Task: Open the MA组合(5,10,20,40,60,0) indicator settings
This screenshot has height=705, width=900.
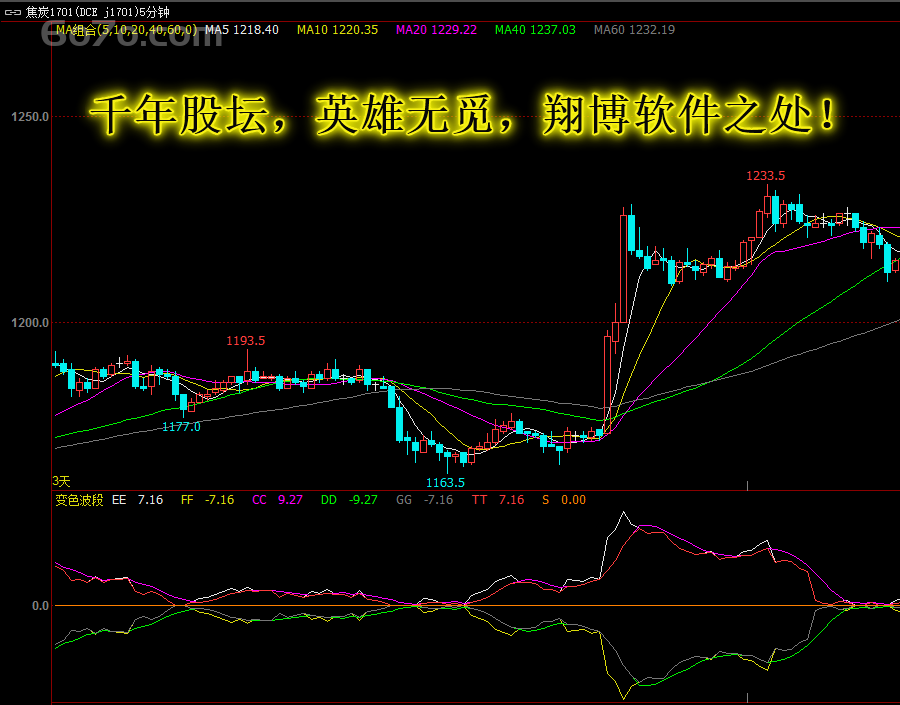Action: [x=127, y=30]
